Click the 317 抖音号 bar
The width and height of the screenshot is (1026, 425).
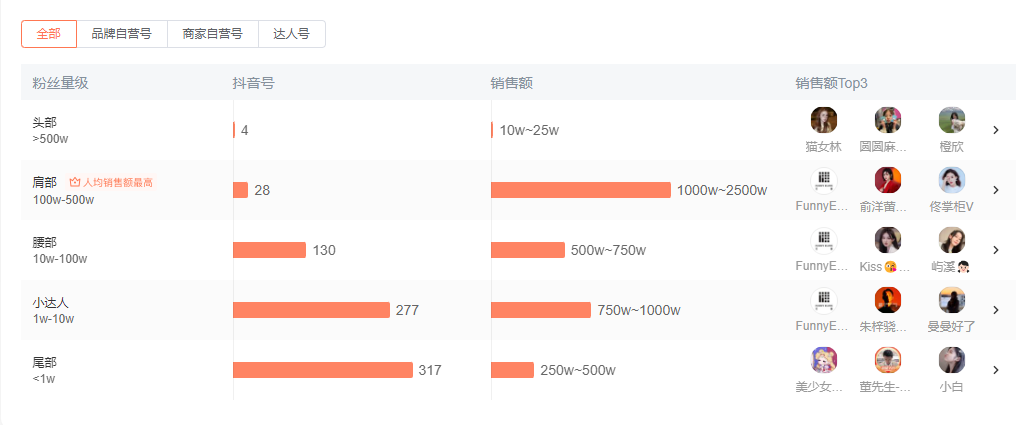[322, 370]
